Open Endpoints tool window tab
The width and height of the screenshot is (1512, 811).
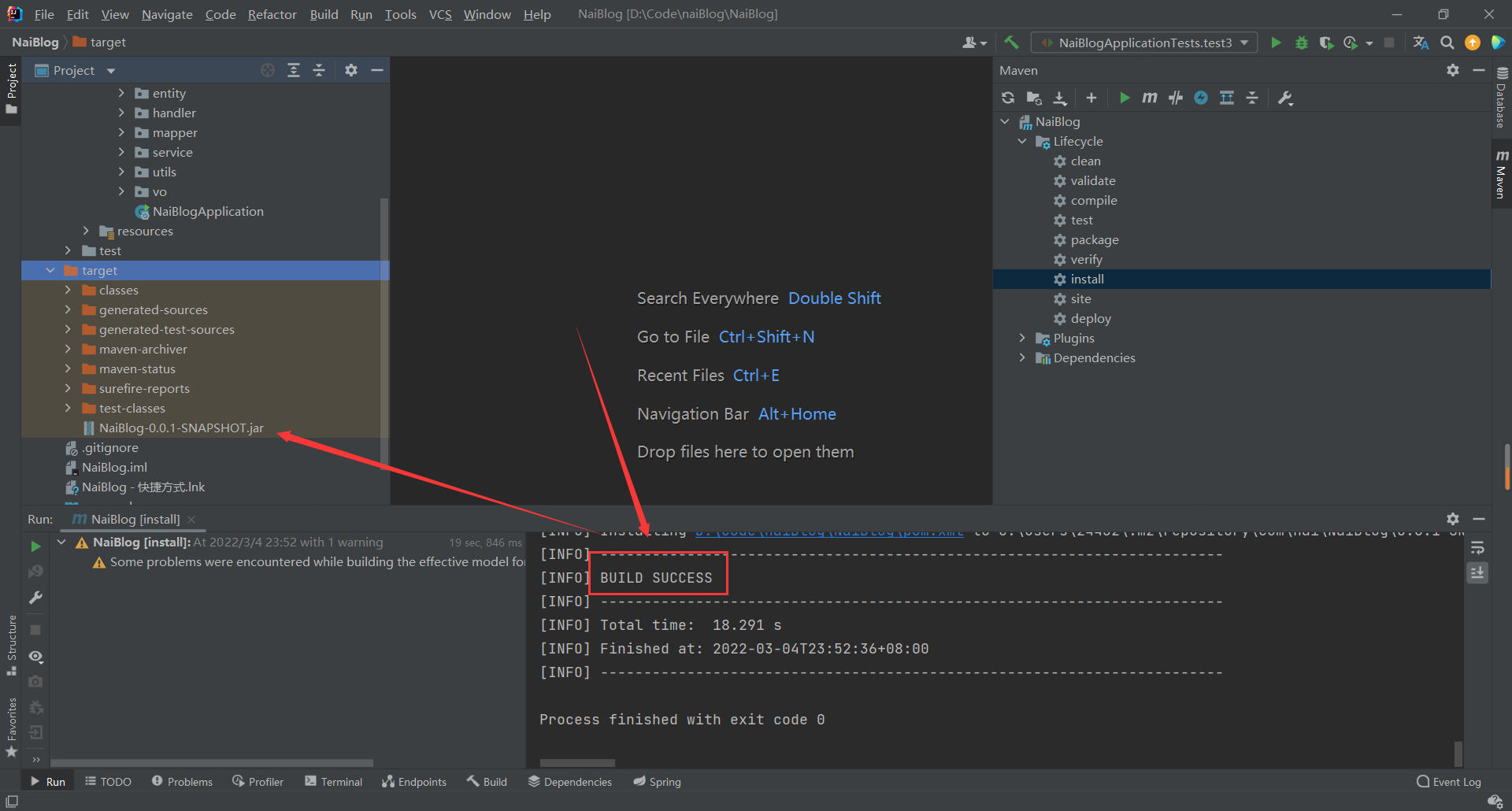pos(414,781)
